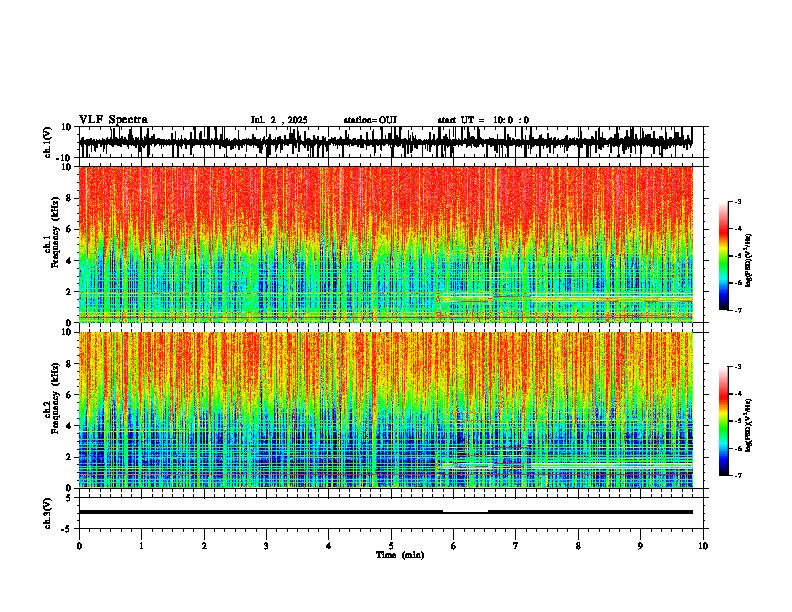Click the ch.1(V) axis label of the waveform panel
The width and height of the screenshot is (792, 612).
(x=48, y=142)
